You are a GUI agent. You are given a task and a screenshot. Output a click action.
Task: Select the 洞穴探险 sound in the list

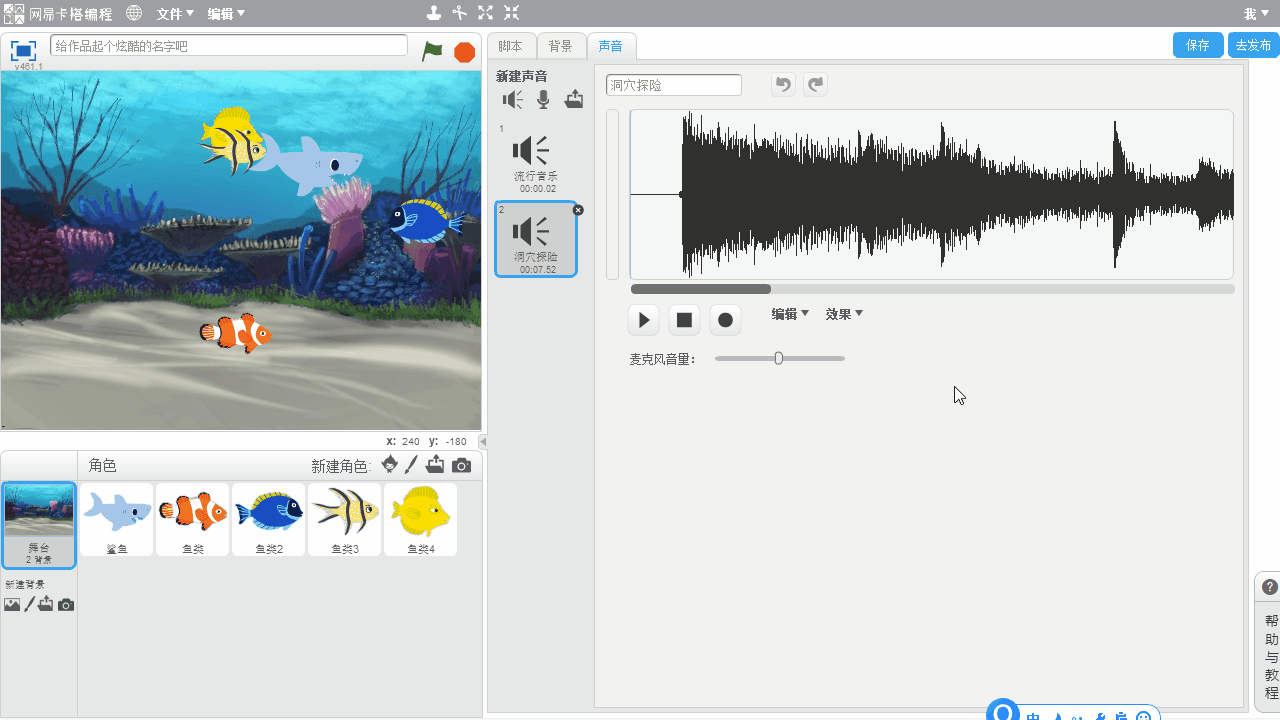[537, 239]
